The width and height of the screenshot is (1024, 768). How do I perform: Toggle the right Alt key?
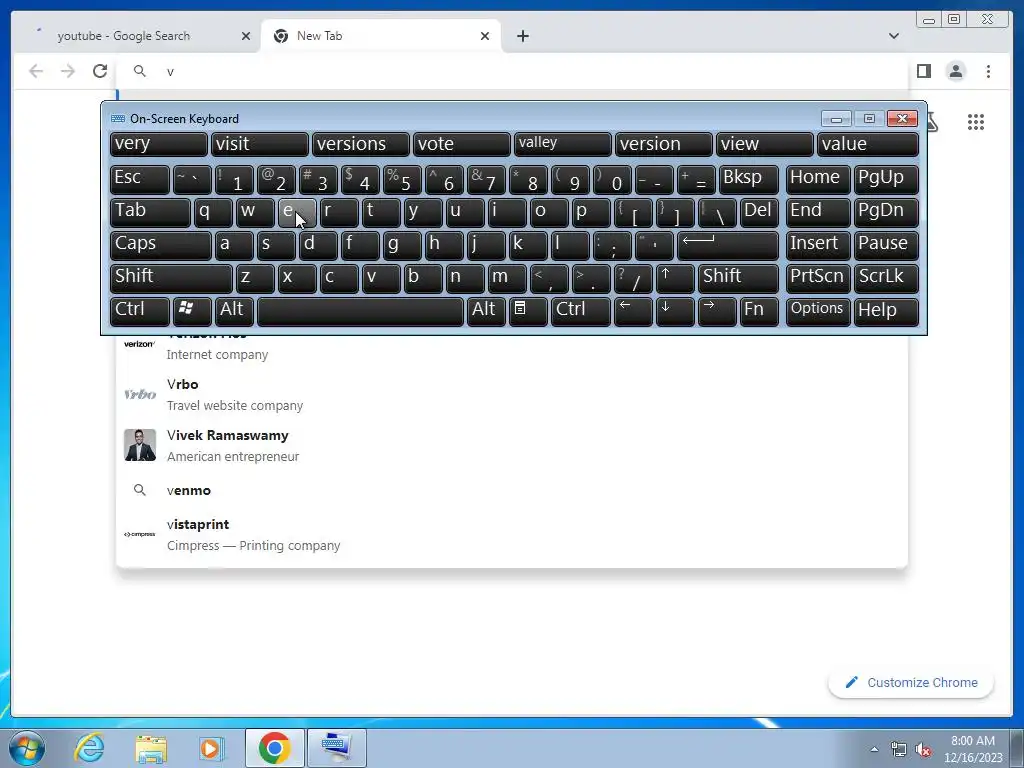486,312
